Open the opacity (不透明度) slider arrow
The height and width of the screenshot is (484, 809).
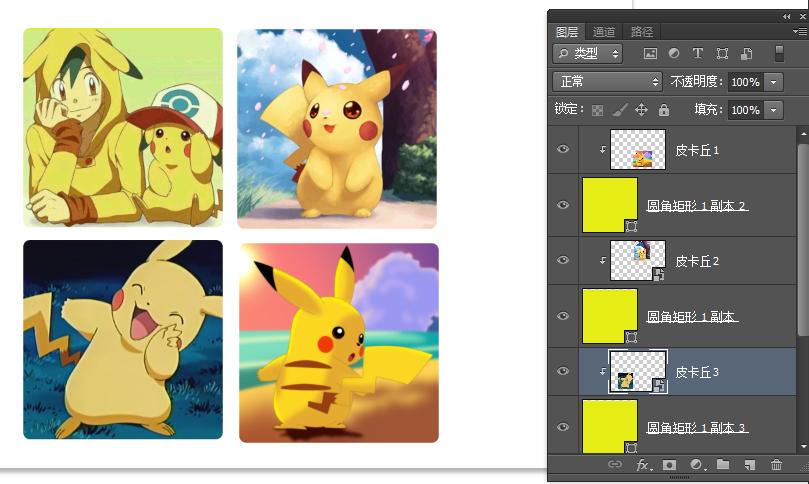click(x=773, y=82)
